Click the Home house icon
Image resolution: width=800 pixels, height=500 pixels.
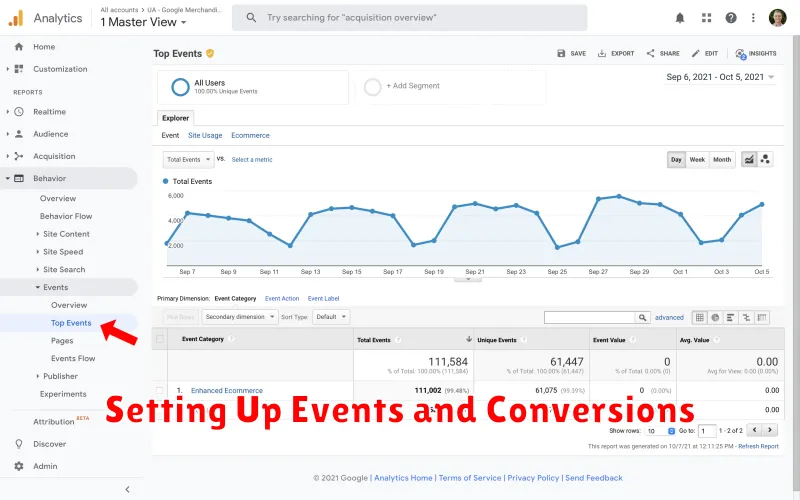click(x=19, y=46)
